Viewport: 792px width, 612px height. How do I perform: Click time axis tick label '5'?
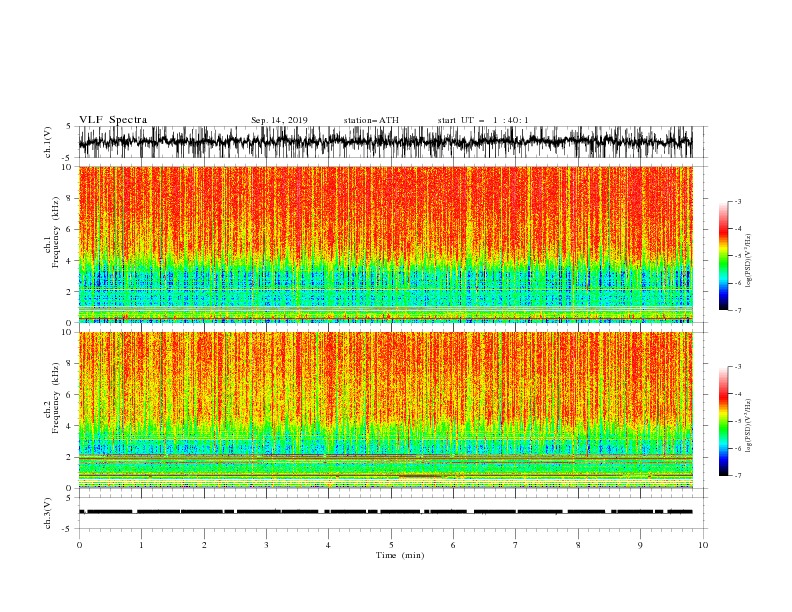(x=391, y=545)
